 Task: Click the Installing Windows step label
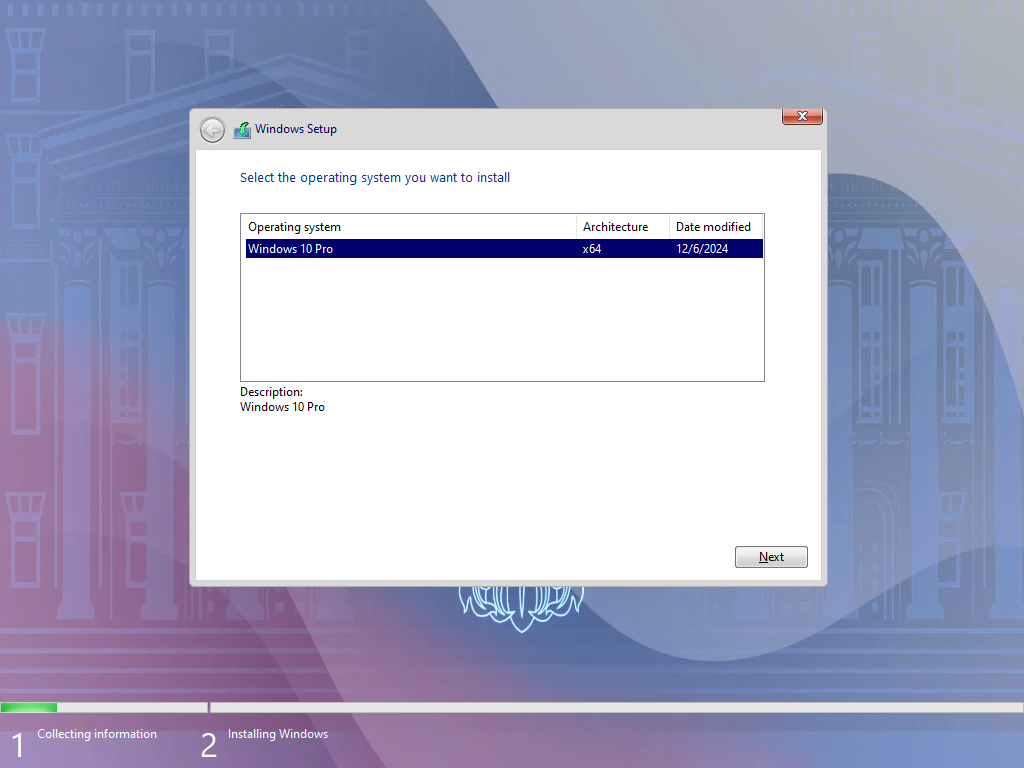click(x=278, y=734)
